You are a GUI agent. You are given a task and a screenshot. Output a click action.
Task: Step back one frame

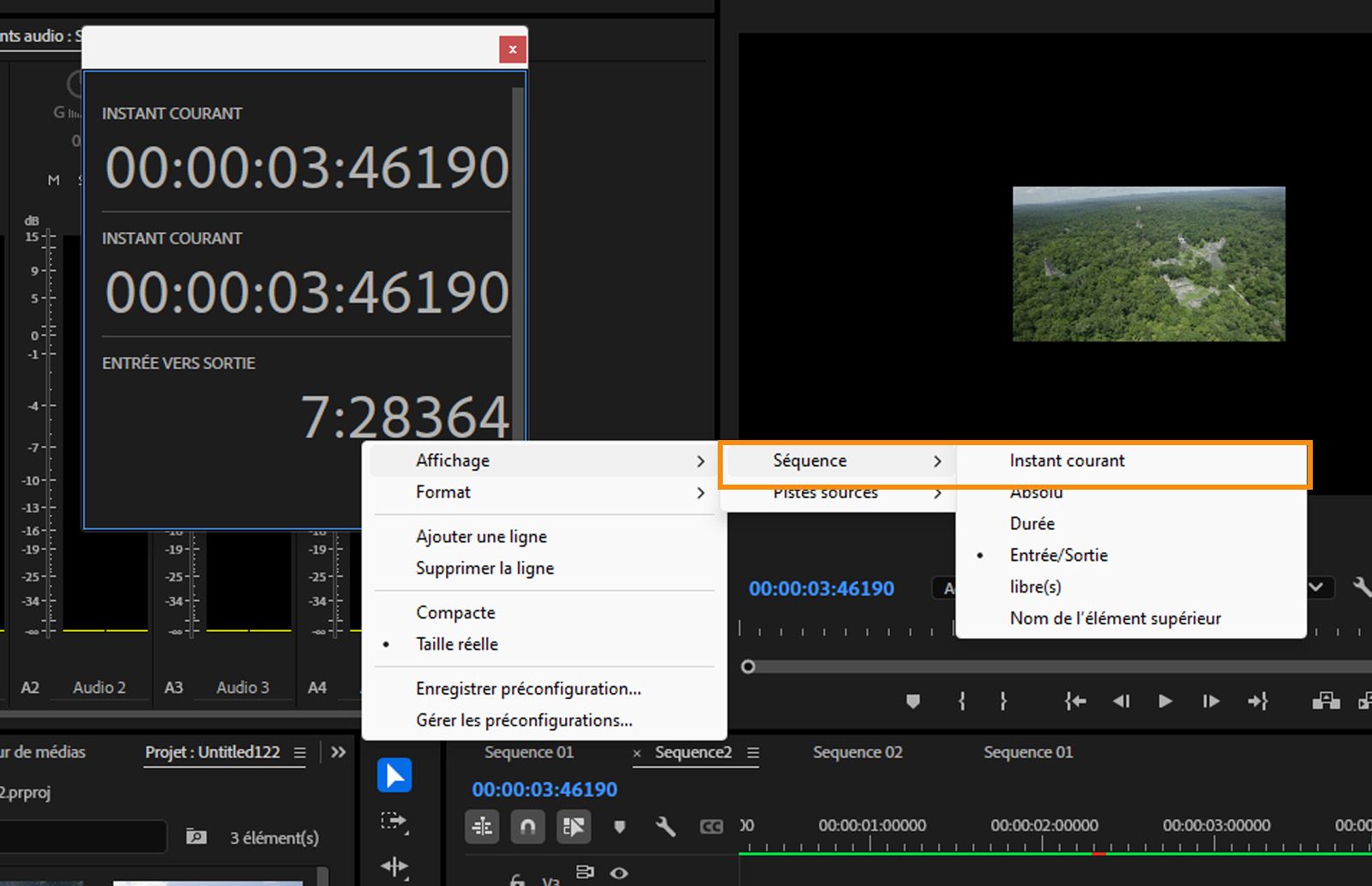point(1121,702)
